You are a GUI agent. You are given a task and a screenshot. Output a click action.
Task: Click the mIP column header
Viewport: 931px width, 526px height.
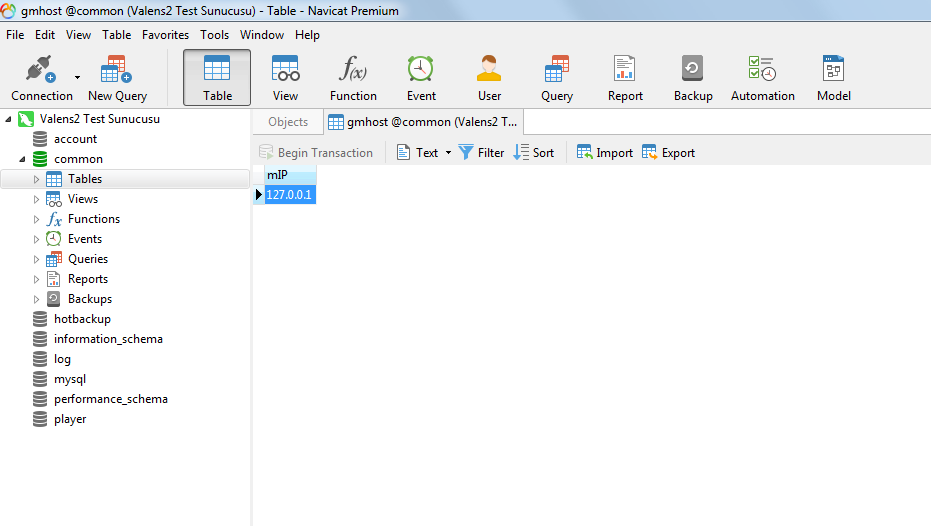[290, 175]
